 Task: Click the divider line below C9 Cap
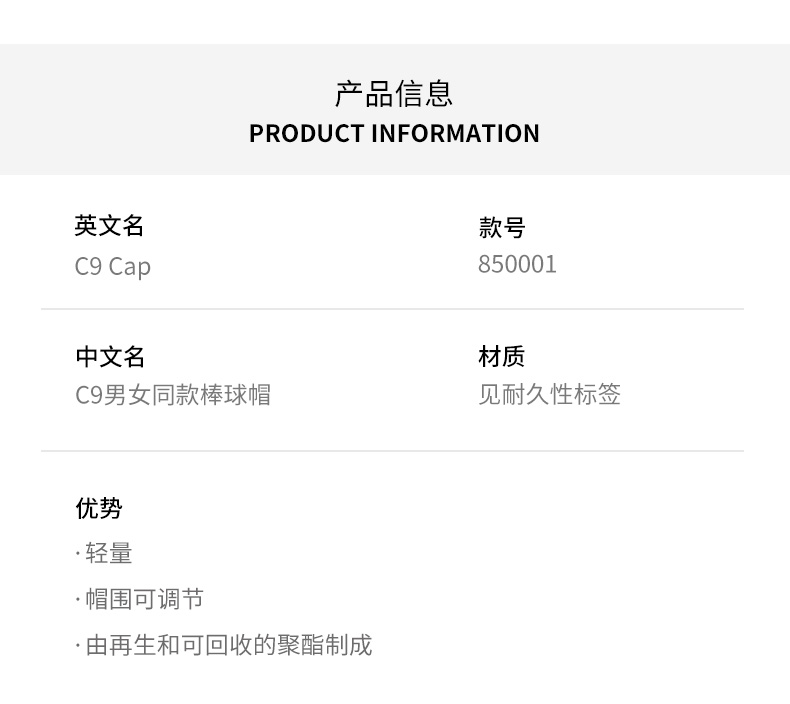point(392,309)
